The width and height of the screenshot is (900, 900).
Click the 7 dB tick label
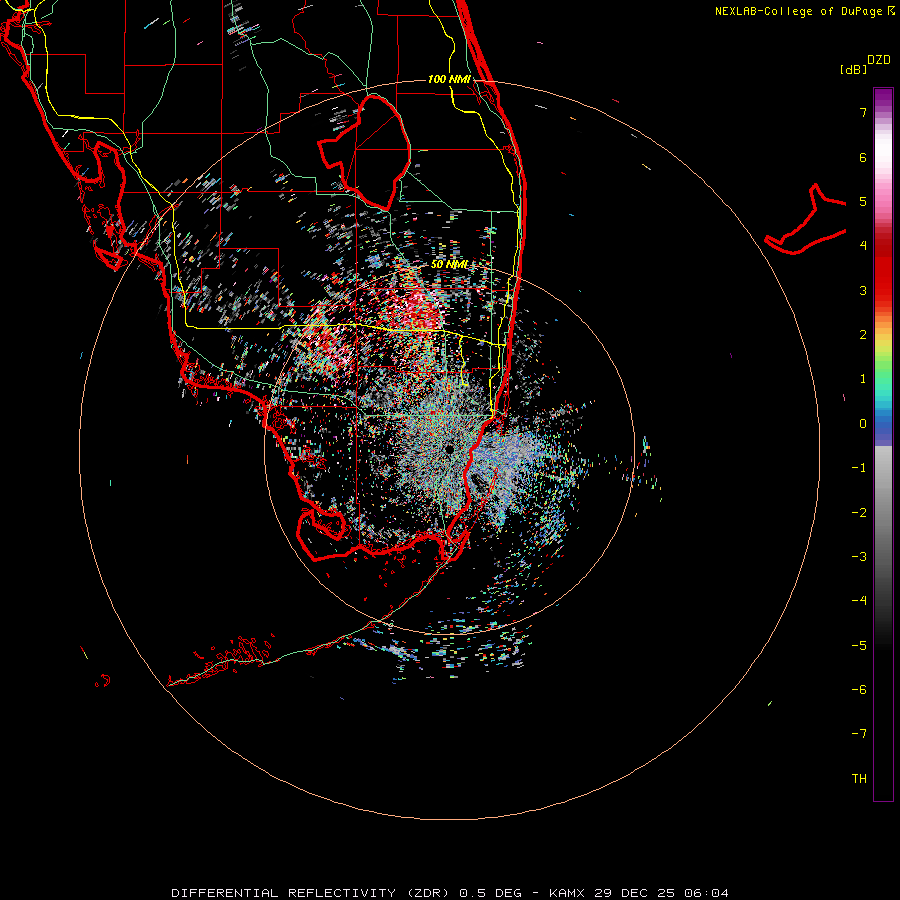[x=863, y=112]
